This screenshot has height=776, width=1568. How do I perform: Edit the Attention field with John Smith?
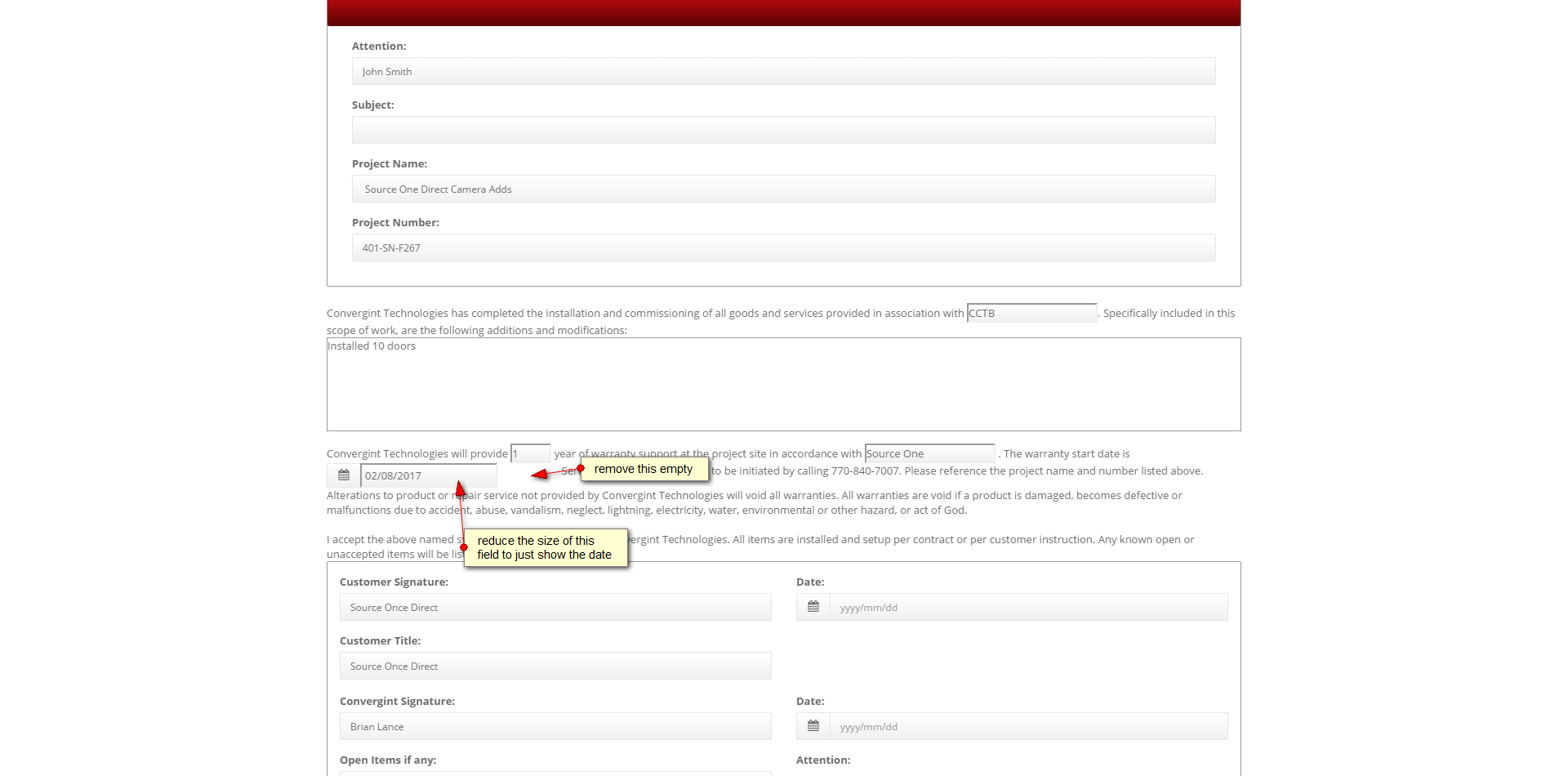coord(784,71)
